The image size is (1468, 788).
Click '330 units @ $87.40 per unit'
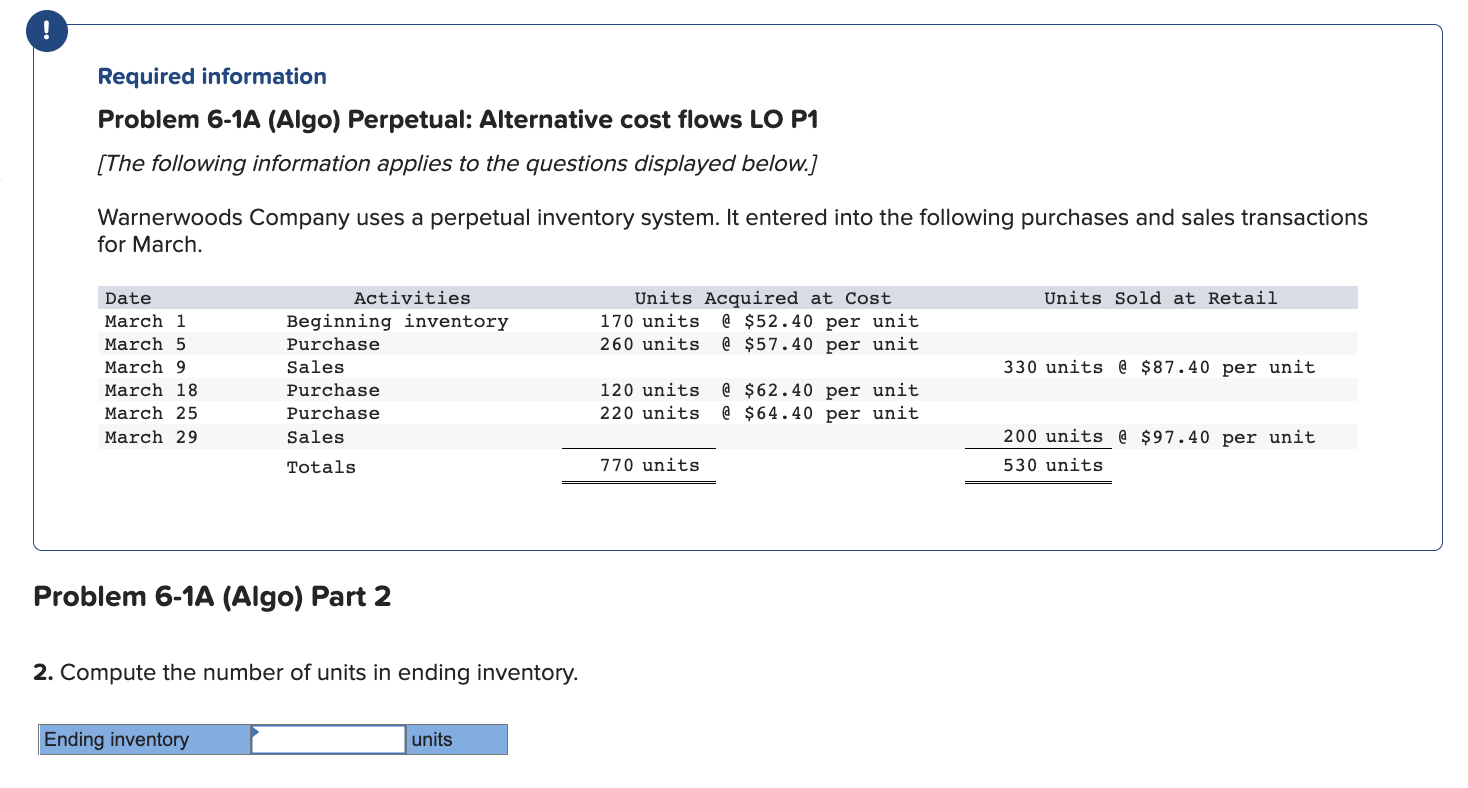tap(1160, 367)
